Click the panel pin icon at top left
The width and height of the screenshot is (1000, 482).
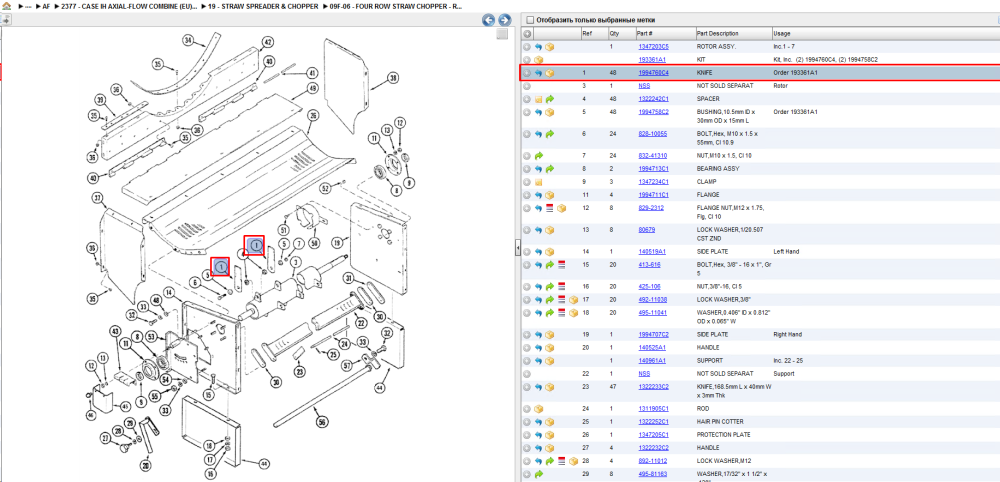click(5, 20)
